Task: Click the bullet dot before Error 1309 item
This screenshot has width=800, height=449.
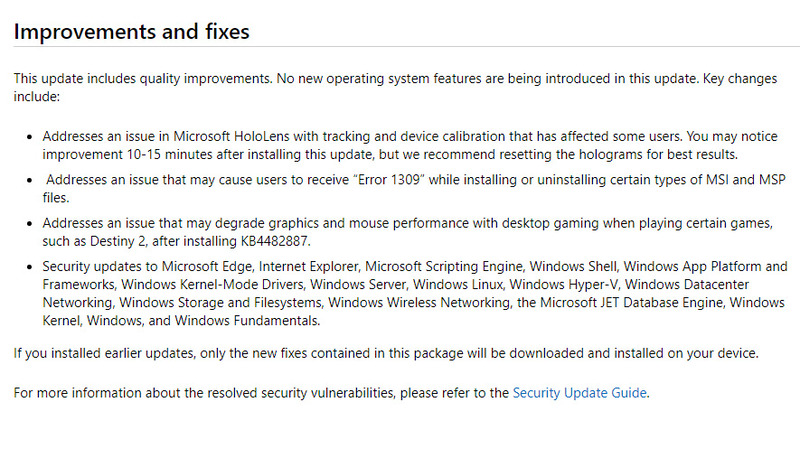Action: point(31,178)
